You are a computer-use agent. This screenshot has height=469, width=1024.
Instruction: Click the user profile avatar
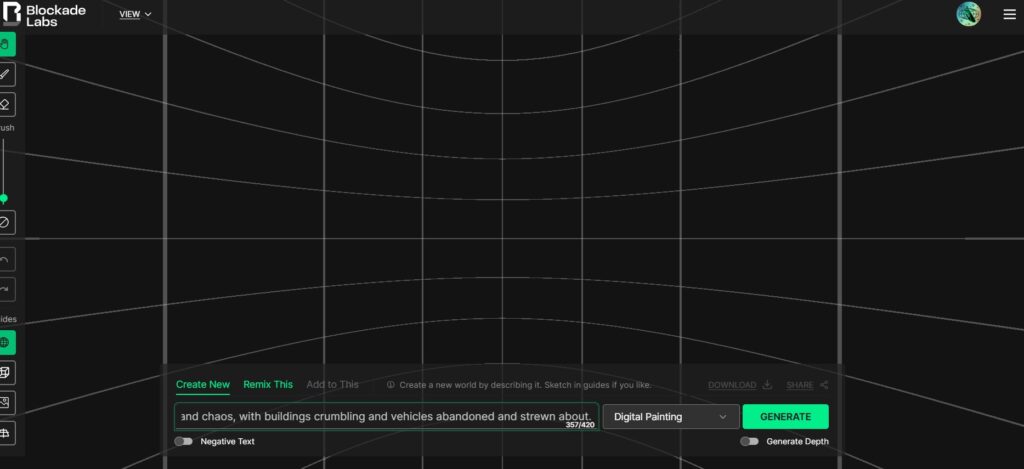pyautogui.click(x=968, y=14)
